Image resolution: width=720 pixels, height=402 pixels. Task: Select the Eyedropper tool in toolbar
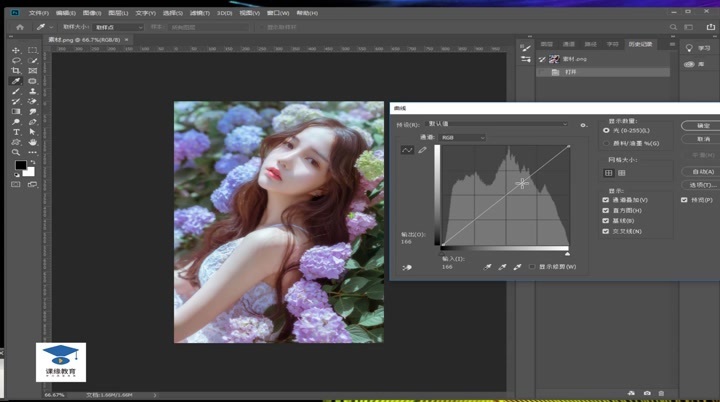16,81
